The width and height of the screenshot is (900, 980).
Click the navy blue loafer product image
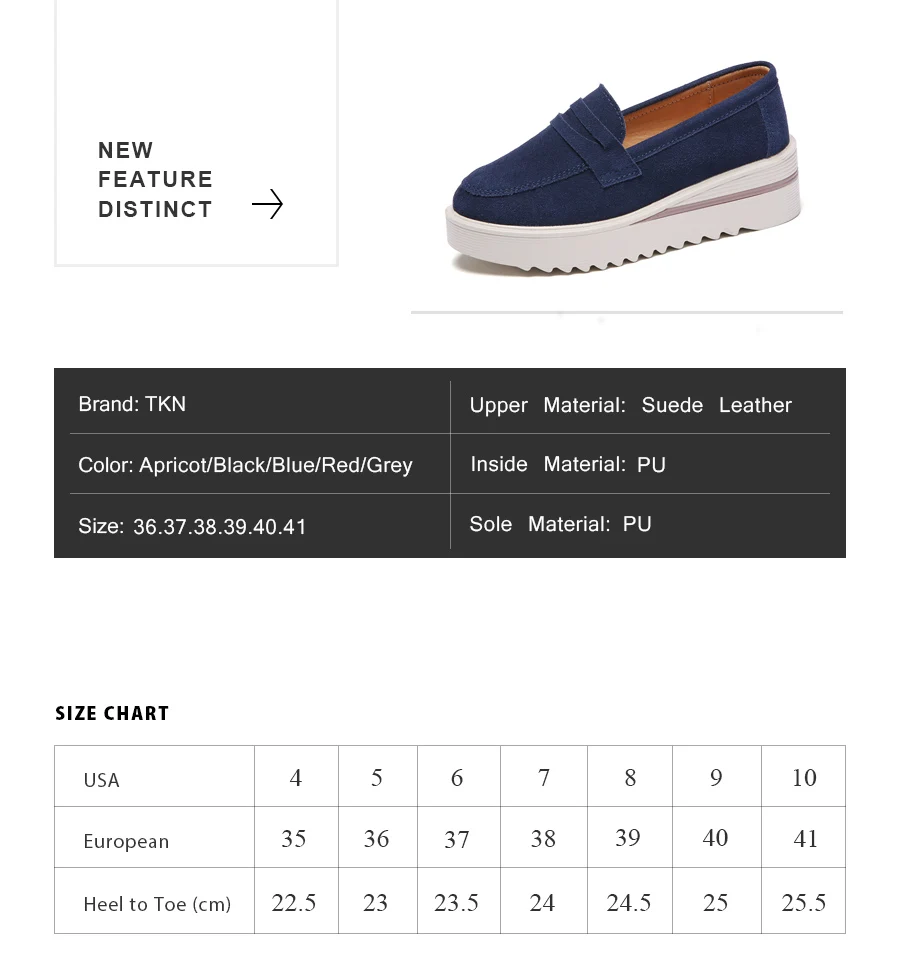[x=624, y=169]
